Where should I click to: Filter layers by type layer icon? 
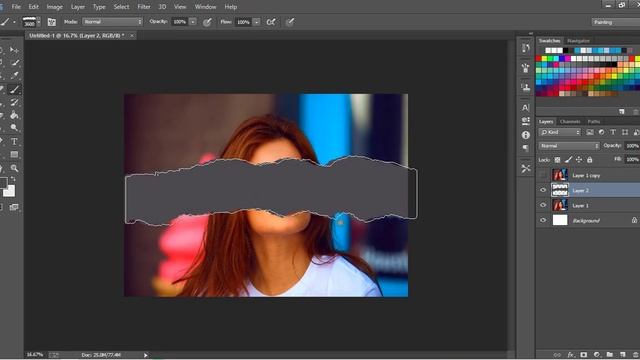(613, 132)
